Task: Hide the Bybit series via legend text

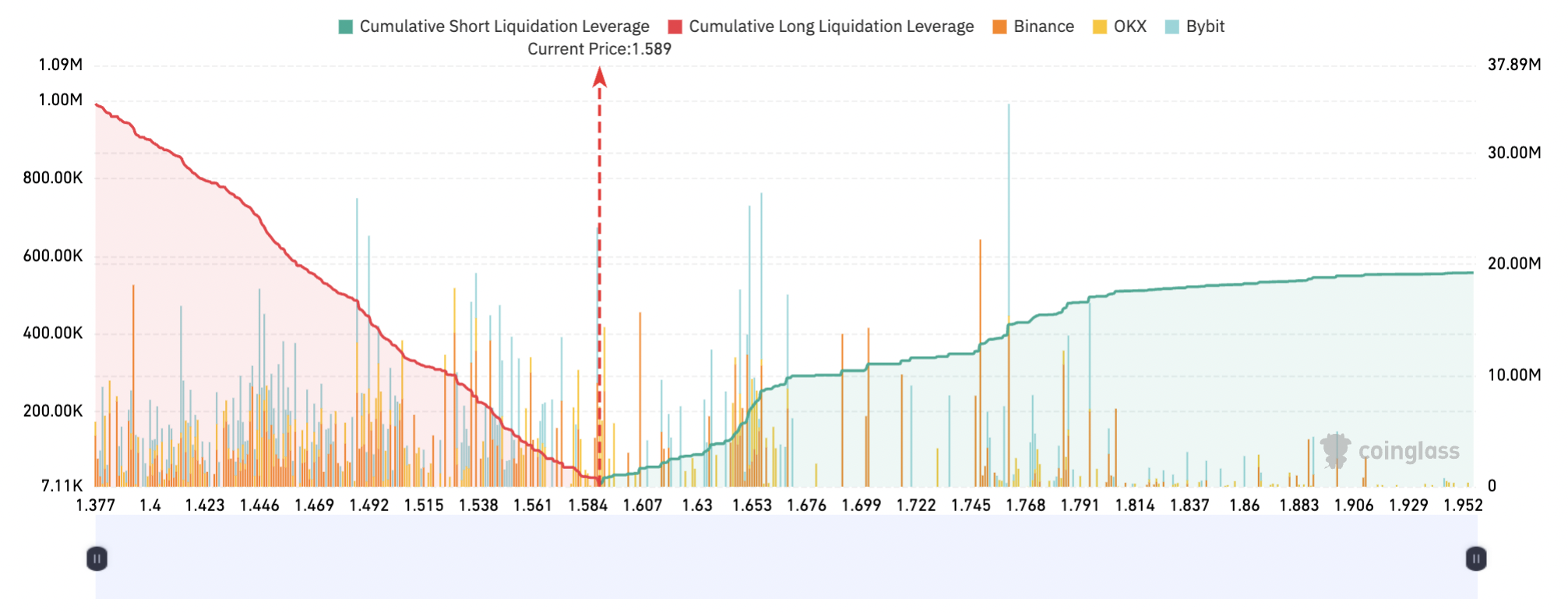Action: click(x=1205, y=26)
